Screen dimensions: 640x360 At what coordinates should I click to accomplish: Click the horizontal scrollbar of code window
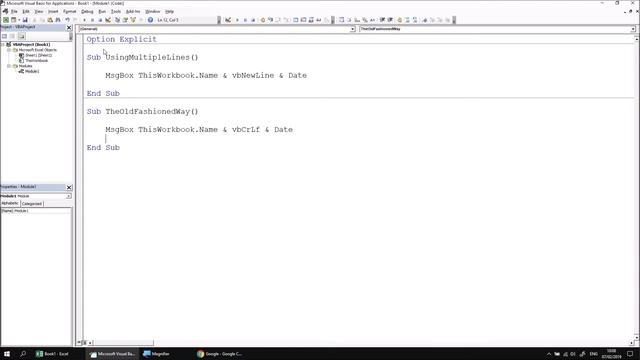124,343
